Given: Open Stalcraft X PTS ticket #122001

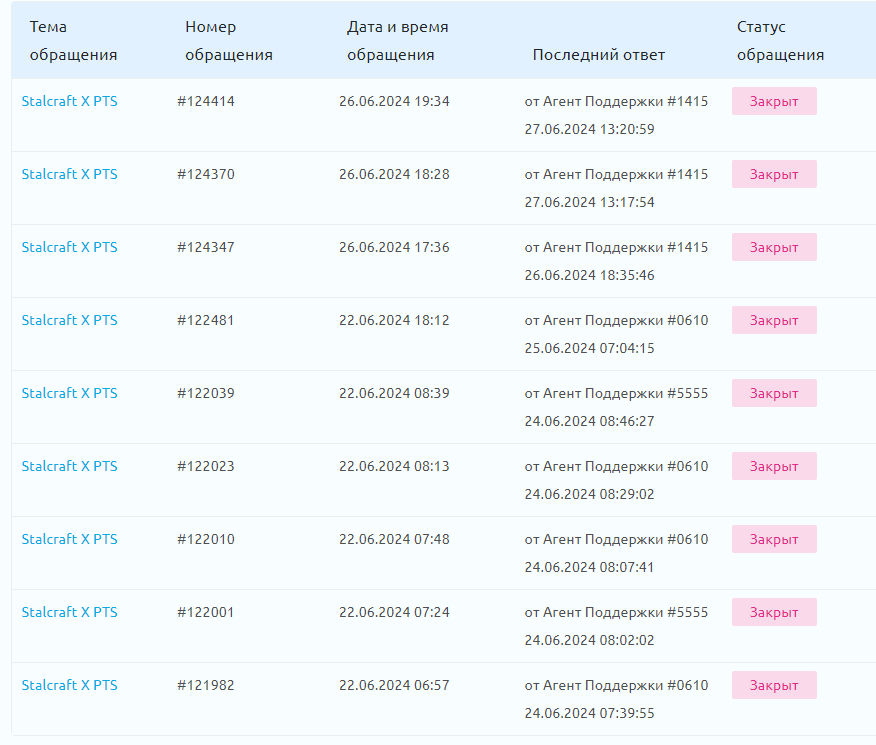Looking at the screenshot, I should coord(69,612).
